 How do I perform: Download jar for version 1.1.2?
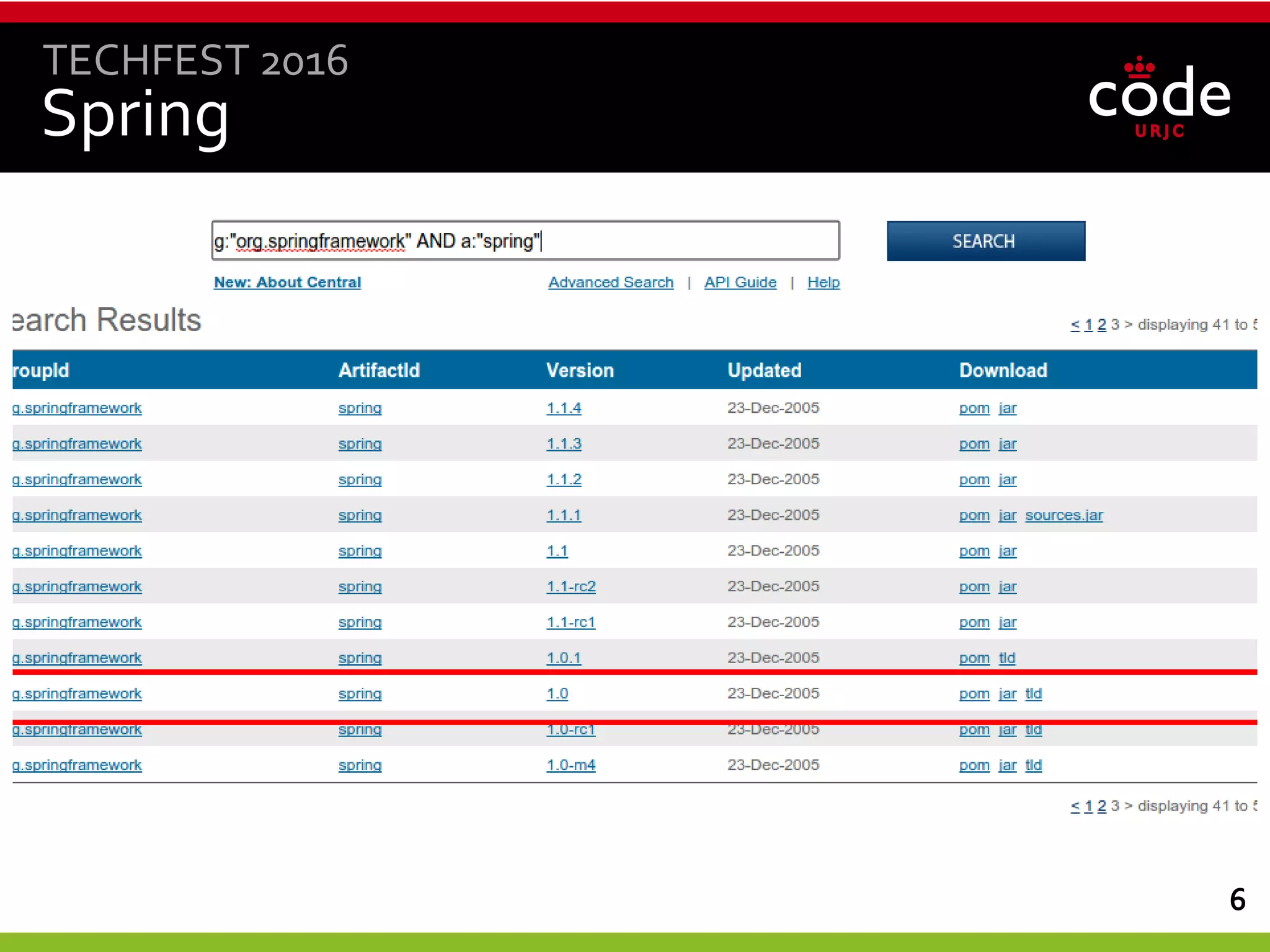1007,480
